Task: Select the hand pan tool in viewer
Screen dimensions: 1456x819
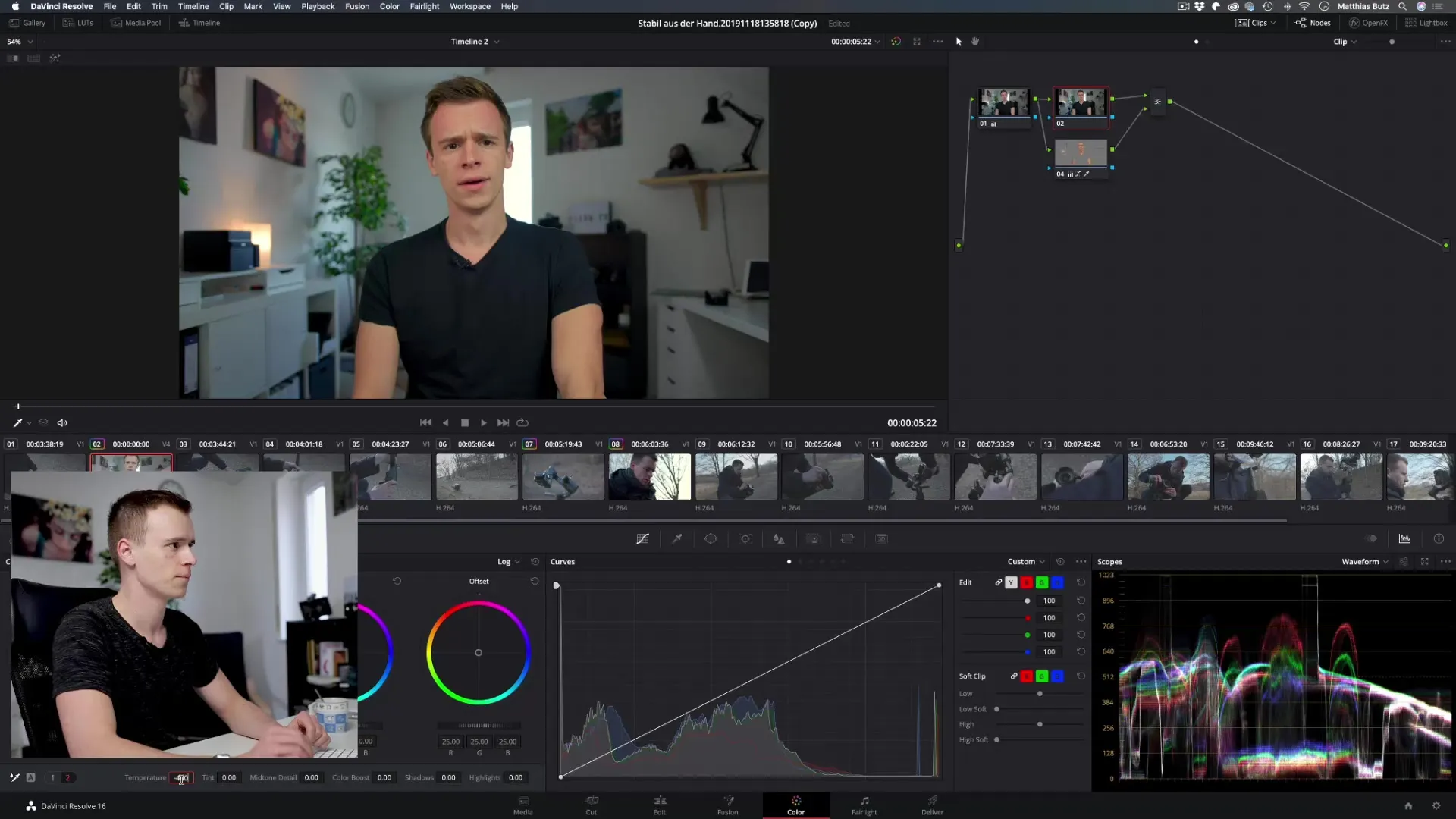Action: click(x=975, y=42)
